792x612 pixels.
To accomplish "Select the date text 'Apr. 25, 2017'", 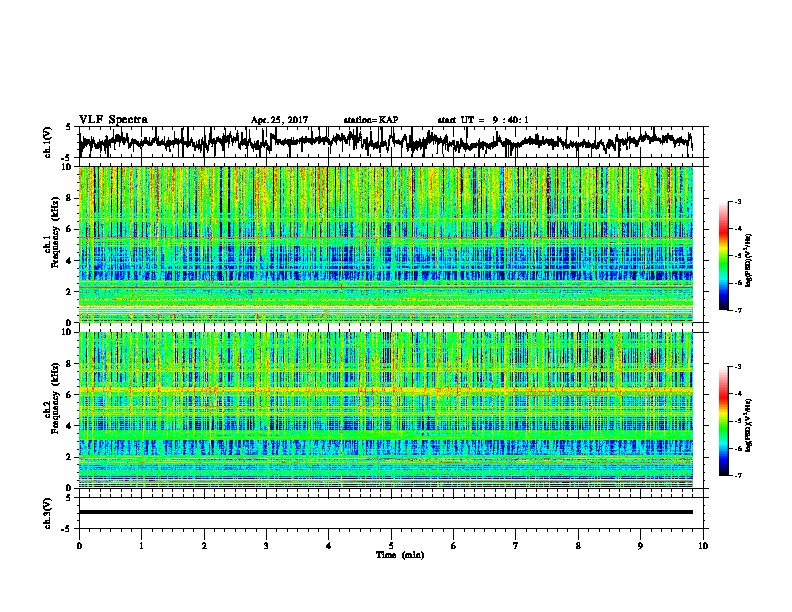I will coord(279,120).
